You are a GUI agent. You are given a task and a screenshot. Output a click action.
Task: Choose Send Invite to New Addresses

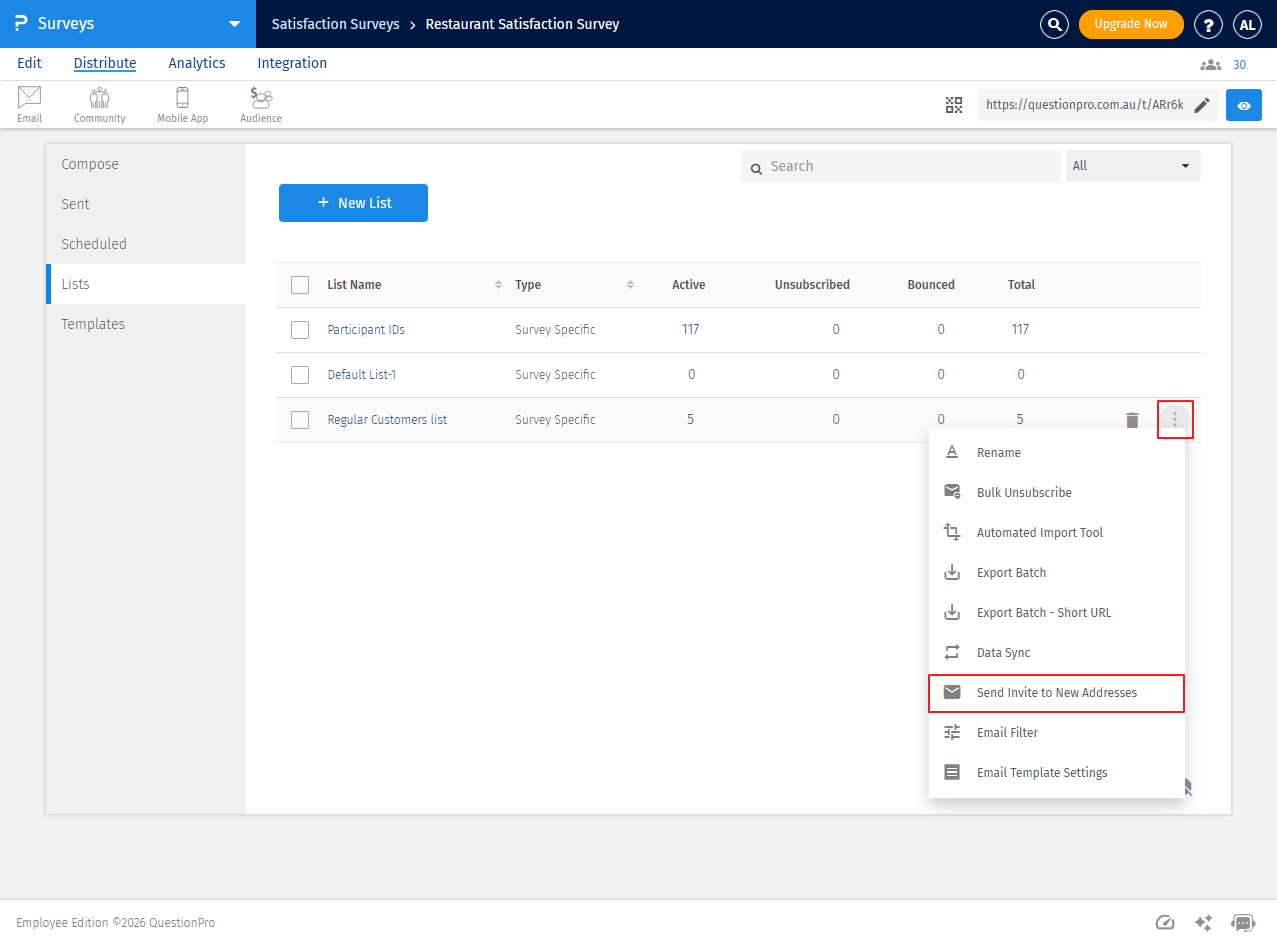(x=1056, y=693)
